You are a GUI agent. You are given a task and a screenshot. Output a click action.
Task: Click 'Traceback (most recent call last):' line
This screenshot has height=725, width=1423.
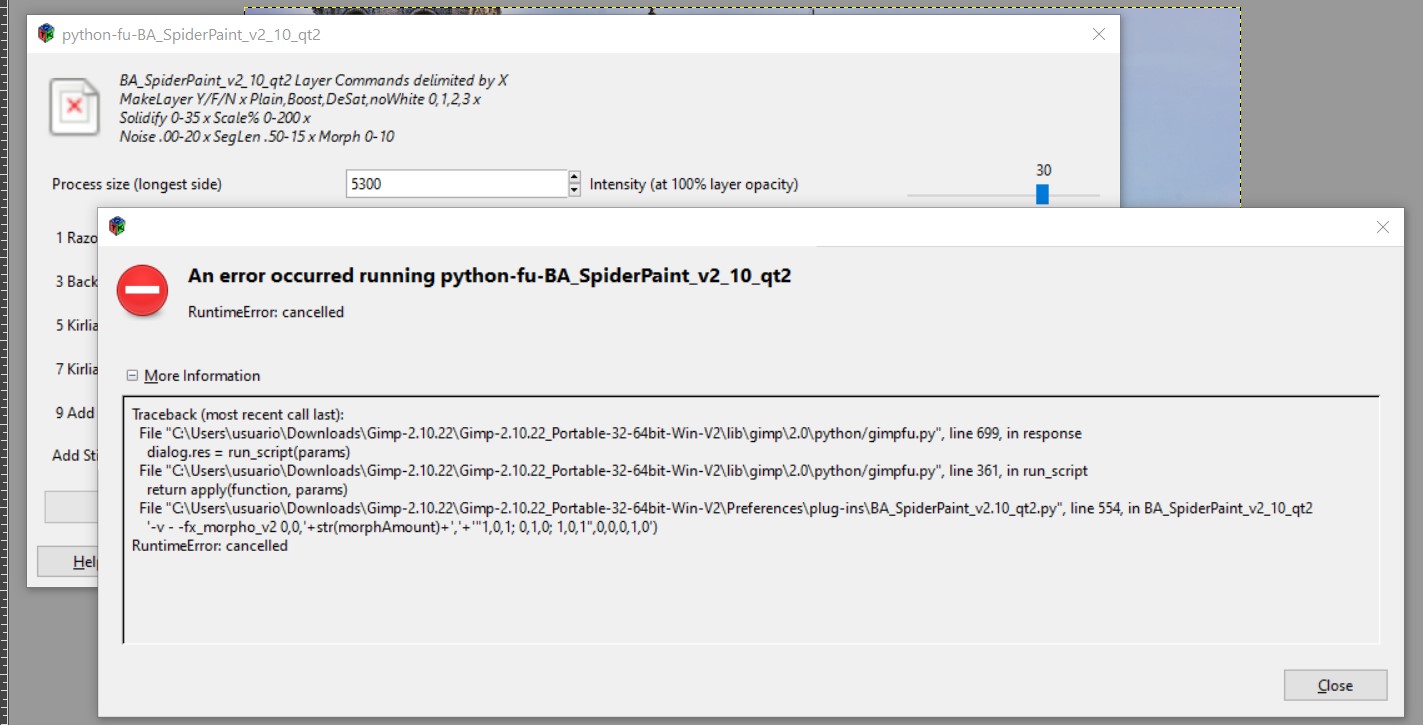[238, 415]
